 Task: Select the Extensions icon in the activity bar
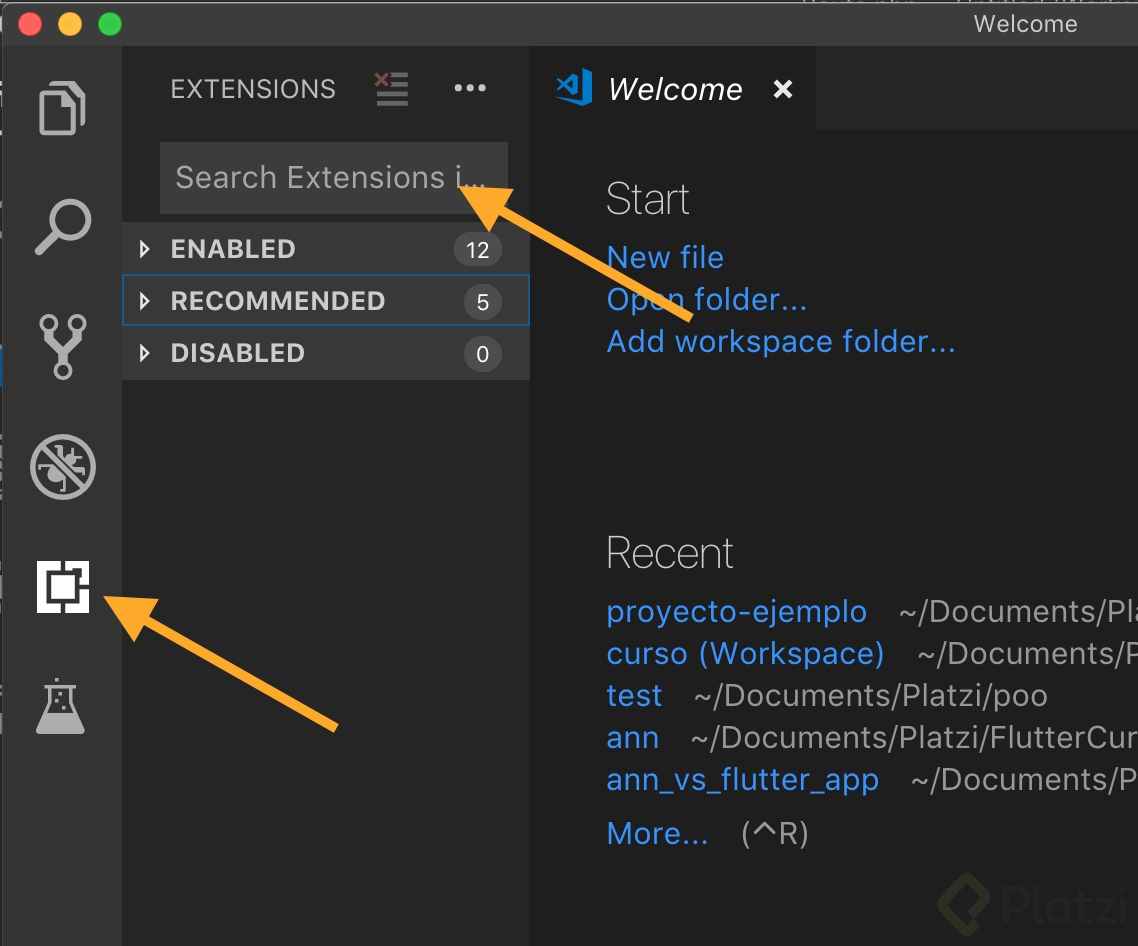(62, 588)
